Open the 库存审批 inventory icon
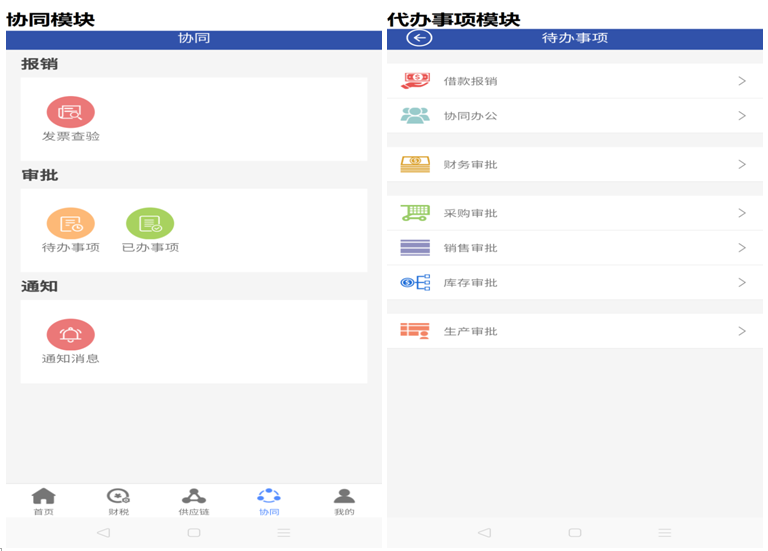Screen dimensions: 768x551 click(415, 283)
